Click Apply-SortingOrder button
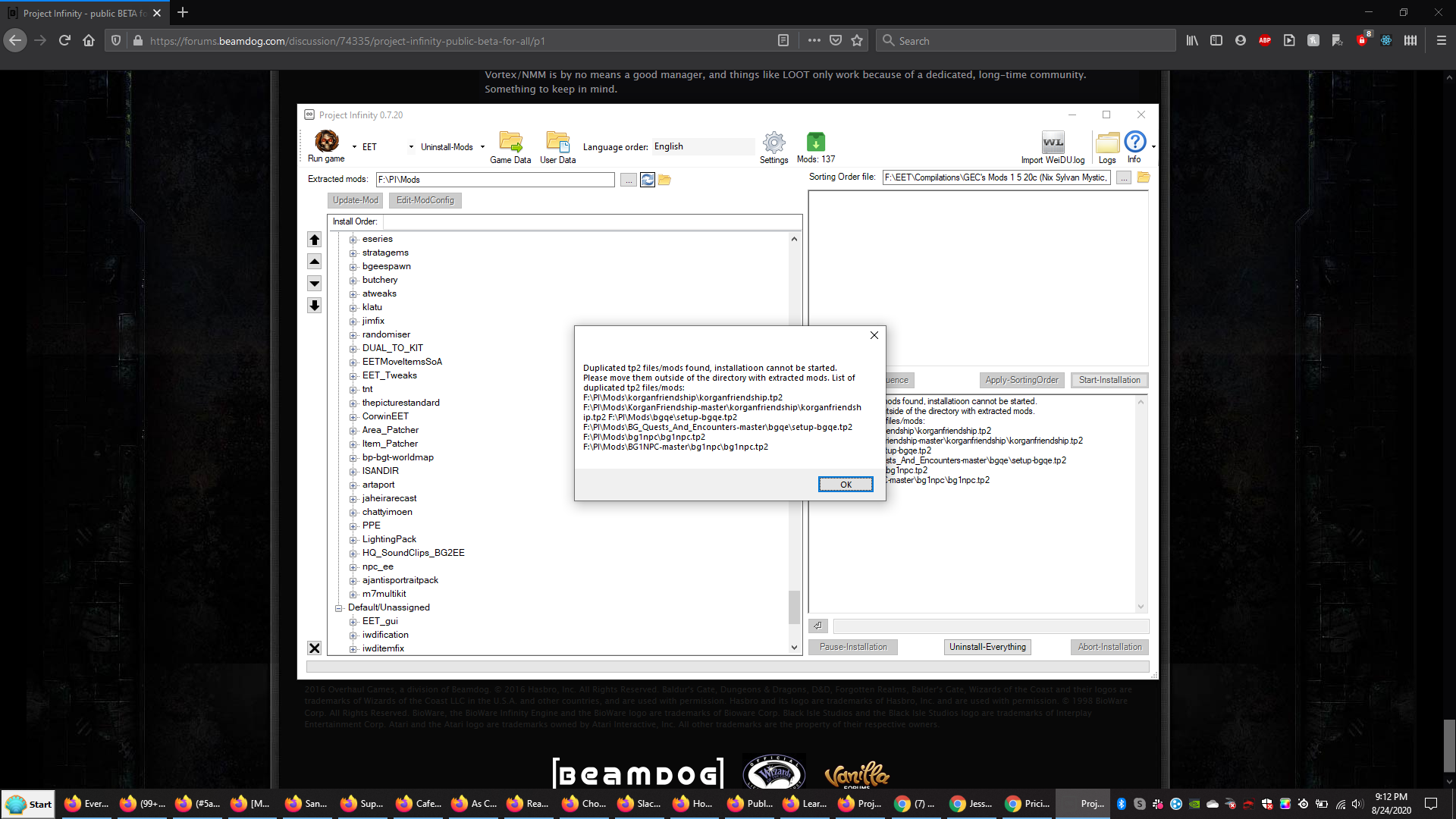 [x=1022, y=380]
